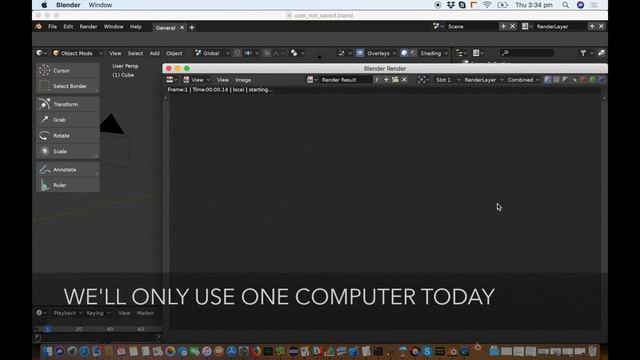Image resolution: width=640 pixels, height=360 pixels.
Task: Click the Render Result image name field
Action: tap(345, 80)
